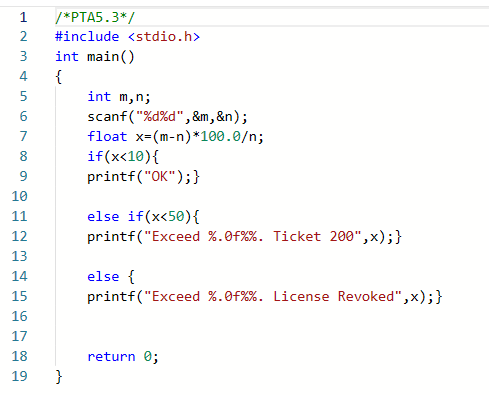This screenshot has width=489, height=395.
Task: Click line number 13 in the gutter
Action: pos(19,256)
